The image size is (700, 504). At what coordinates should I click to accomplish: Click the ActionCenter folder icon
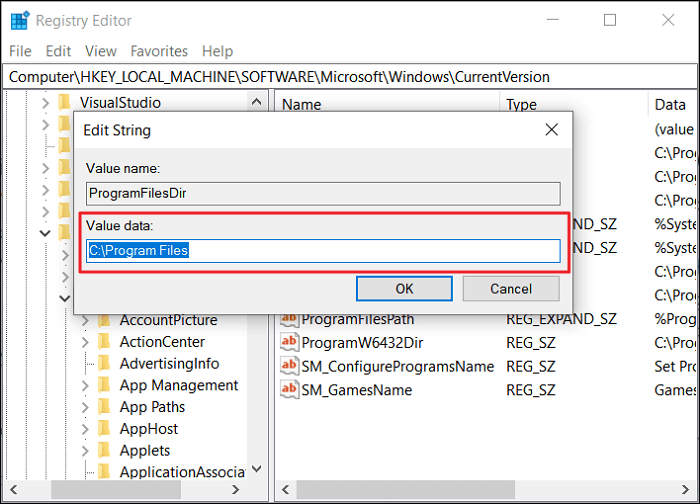click(x=104, y=342)
